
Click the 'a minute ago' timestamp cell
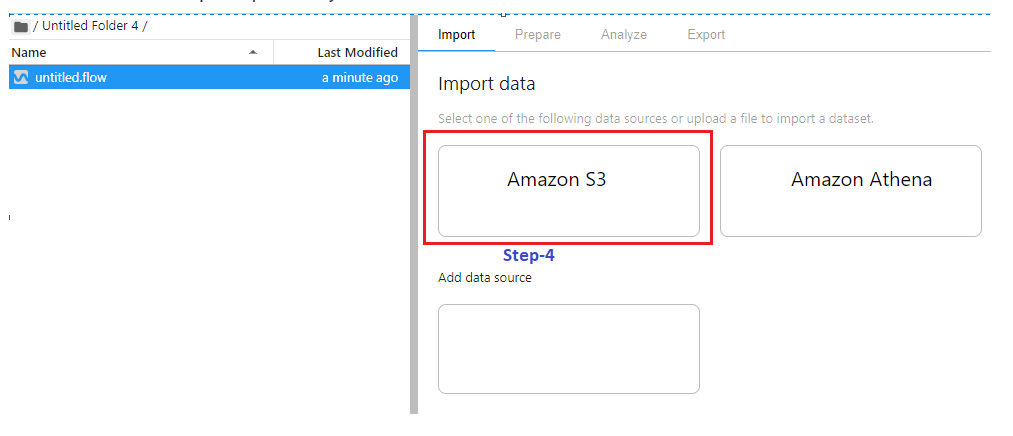[x=360, y=78]
